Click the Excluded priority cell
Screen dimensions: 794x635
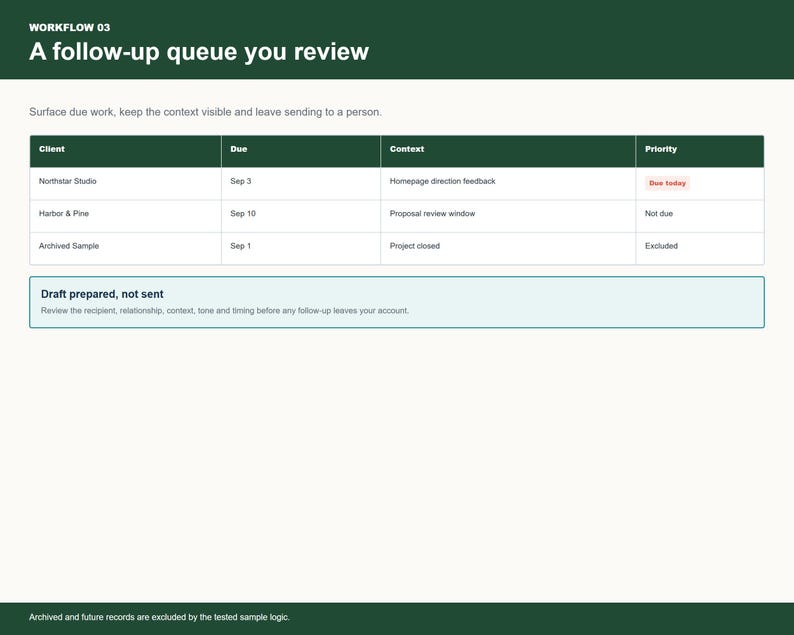pos(700,248)
